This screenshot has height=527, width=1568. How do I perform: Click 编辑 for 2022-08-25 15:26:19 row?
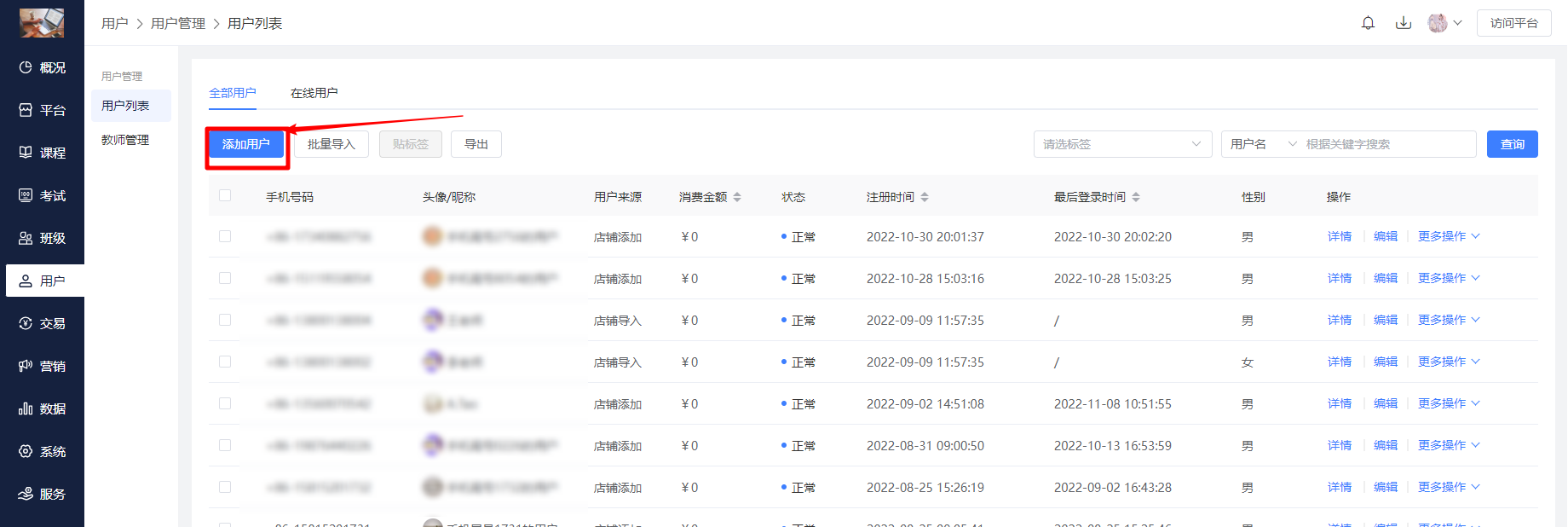coord(1386,487)
